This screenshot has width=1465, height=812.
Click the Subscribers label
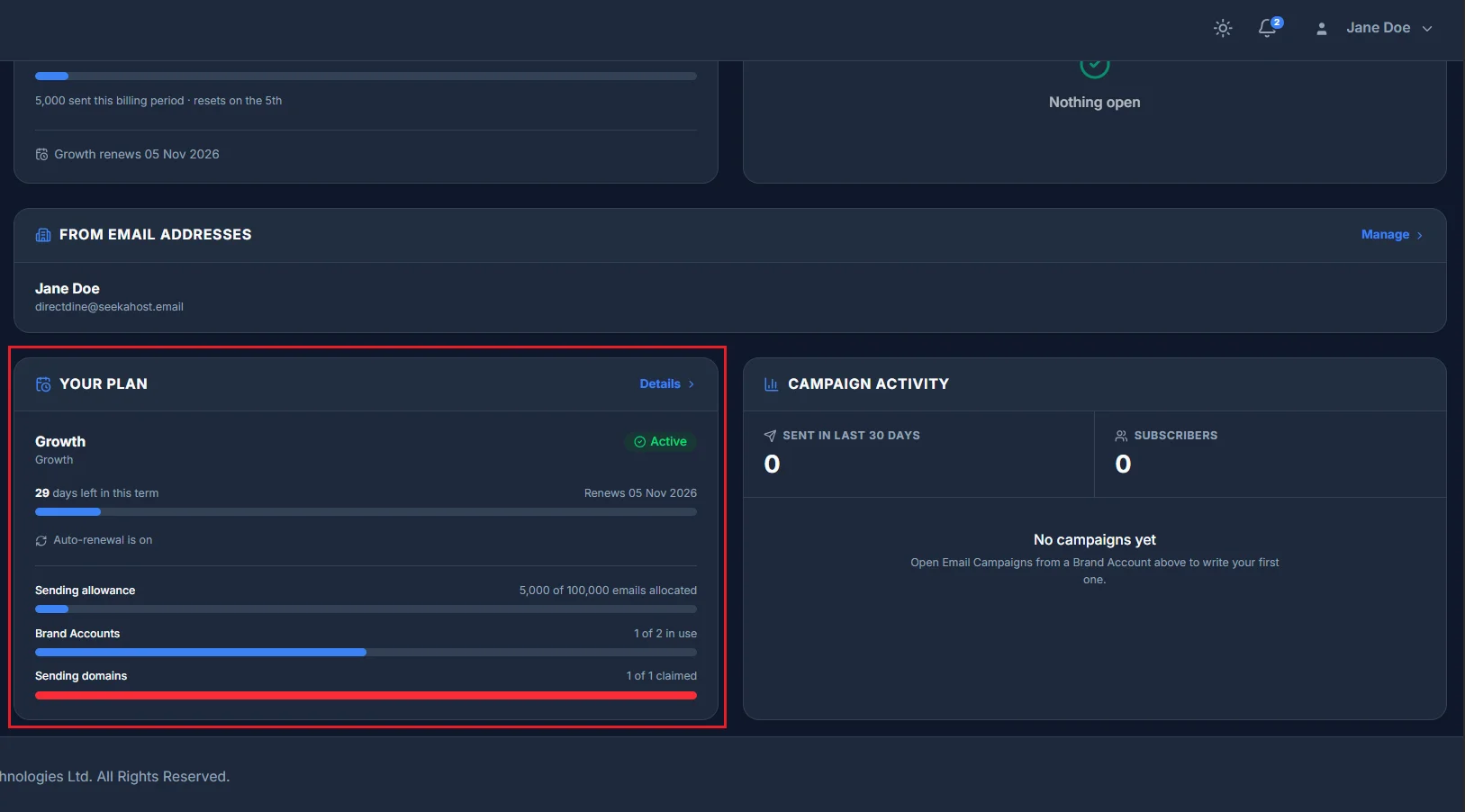[x=1176, y=436]
